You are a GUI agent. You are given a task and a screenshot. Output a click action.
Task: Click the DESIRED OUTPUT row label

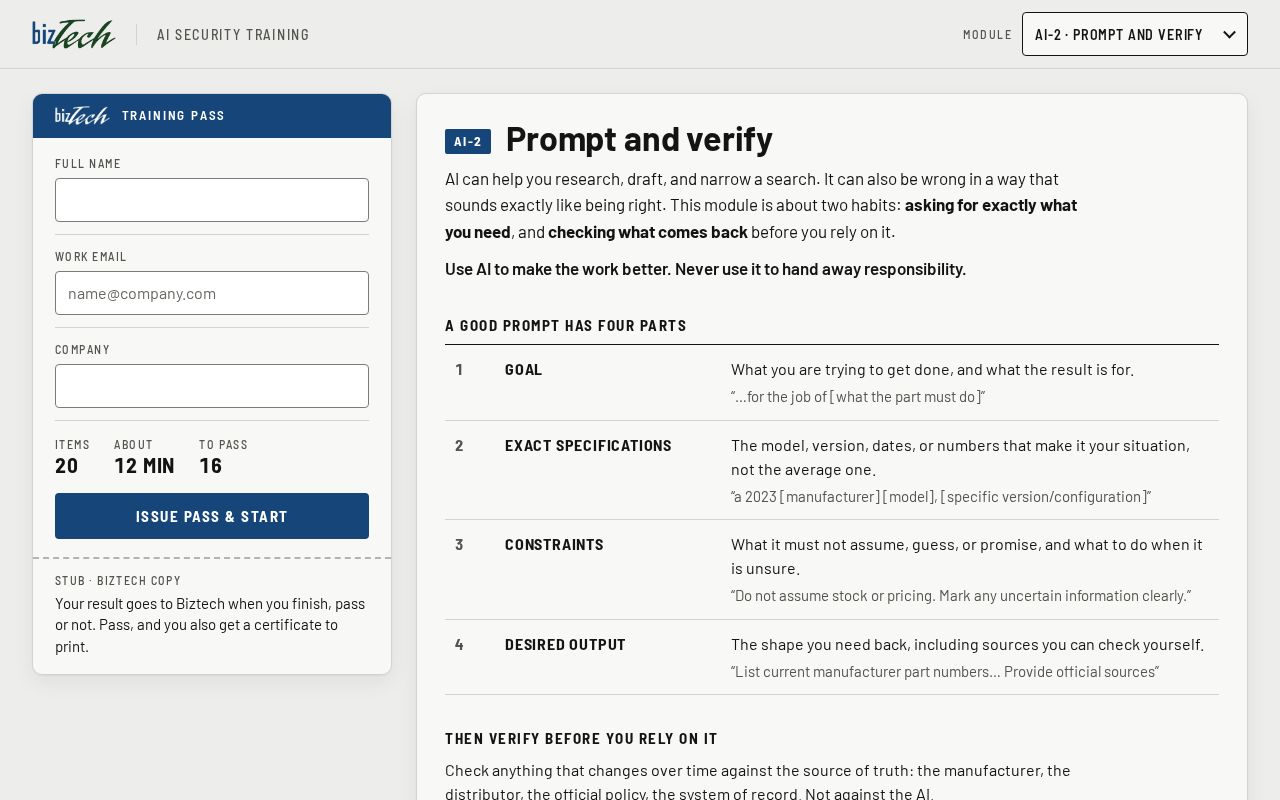[x=565, y=645]
